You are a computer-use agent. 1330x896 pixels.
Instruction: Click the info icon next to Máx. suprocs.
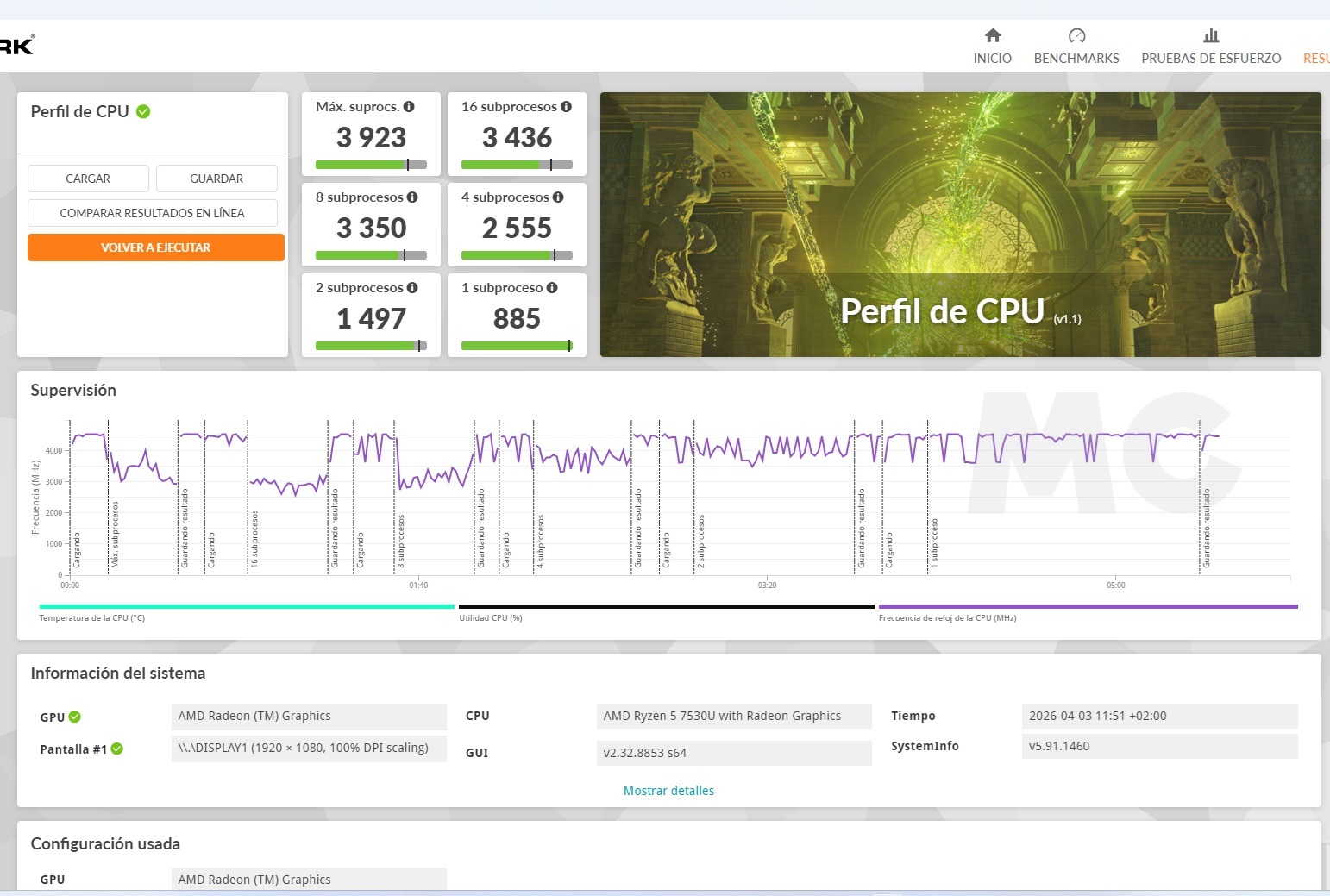click(x=410, y=106)
